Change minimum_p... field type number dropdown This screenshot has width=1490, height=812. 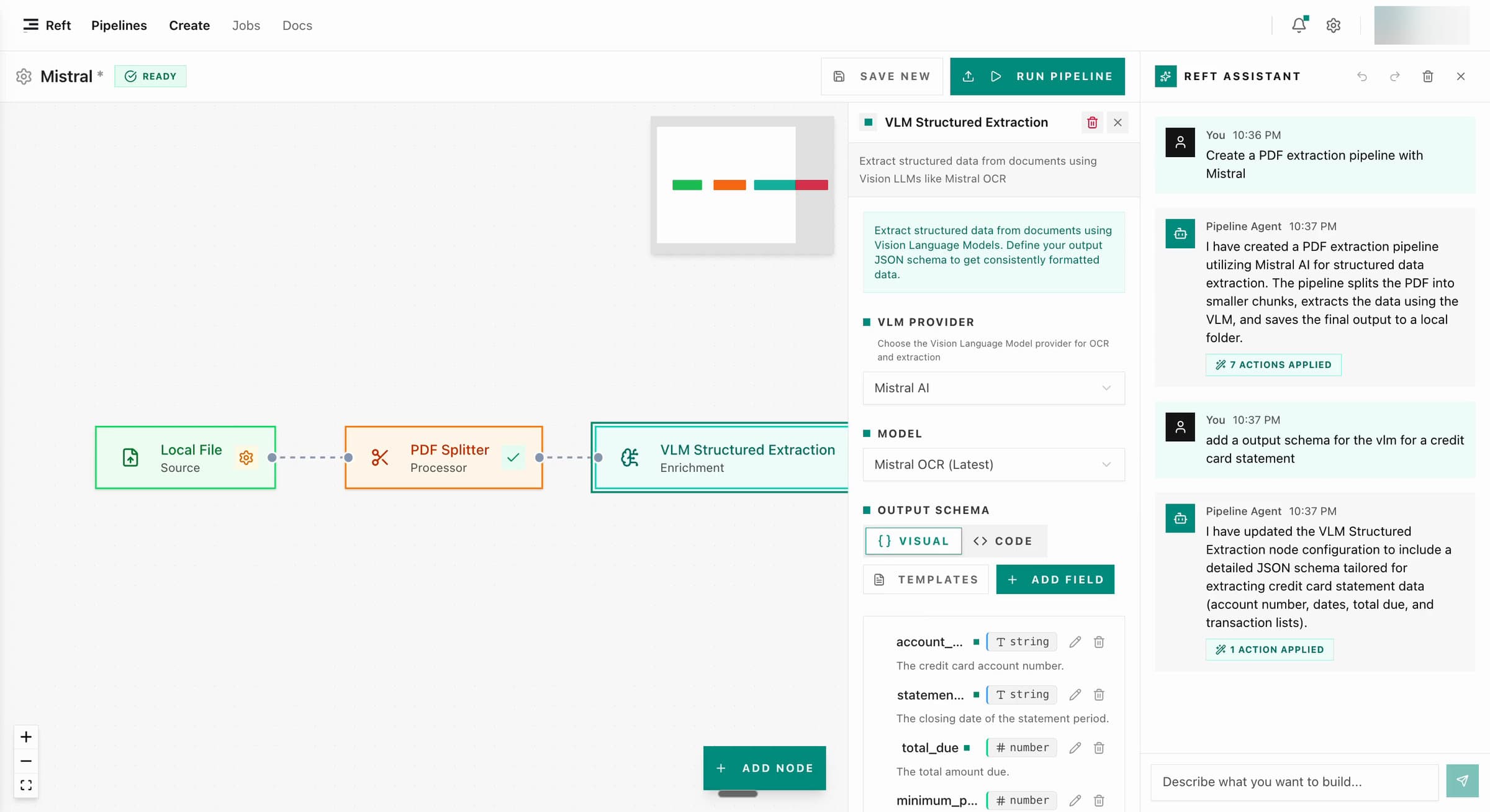click(1022, 801)
